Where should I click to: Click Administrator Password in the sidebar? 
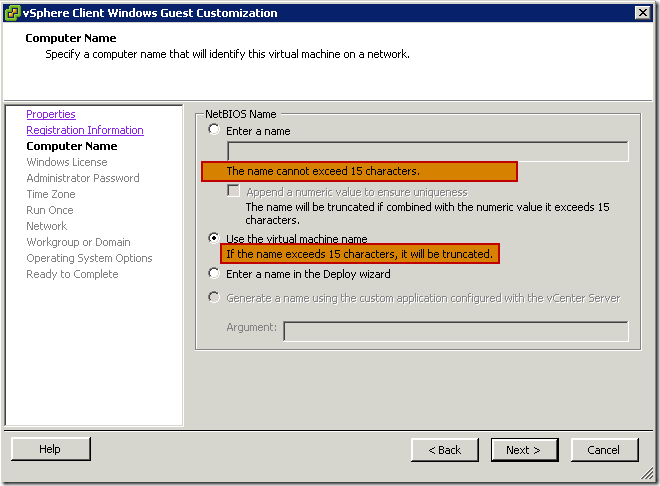click(x=82, y=178)
